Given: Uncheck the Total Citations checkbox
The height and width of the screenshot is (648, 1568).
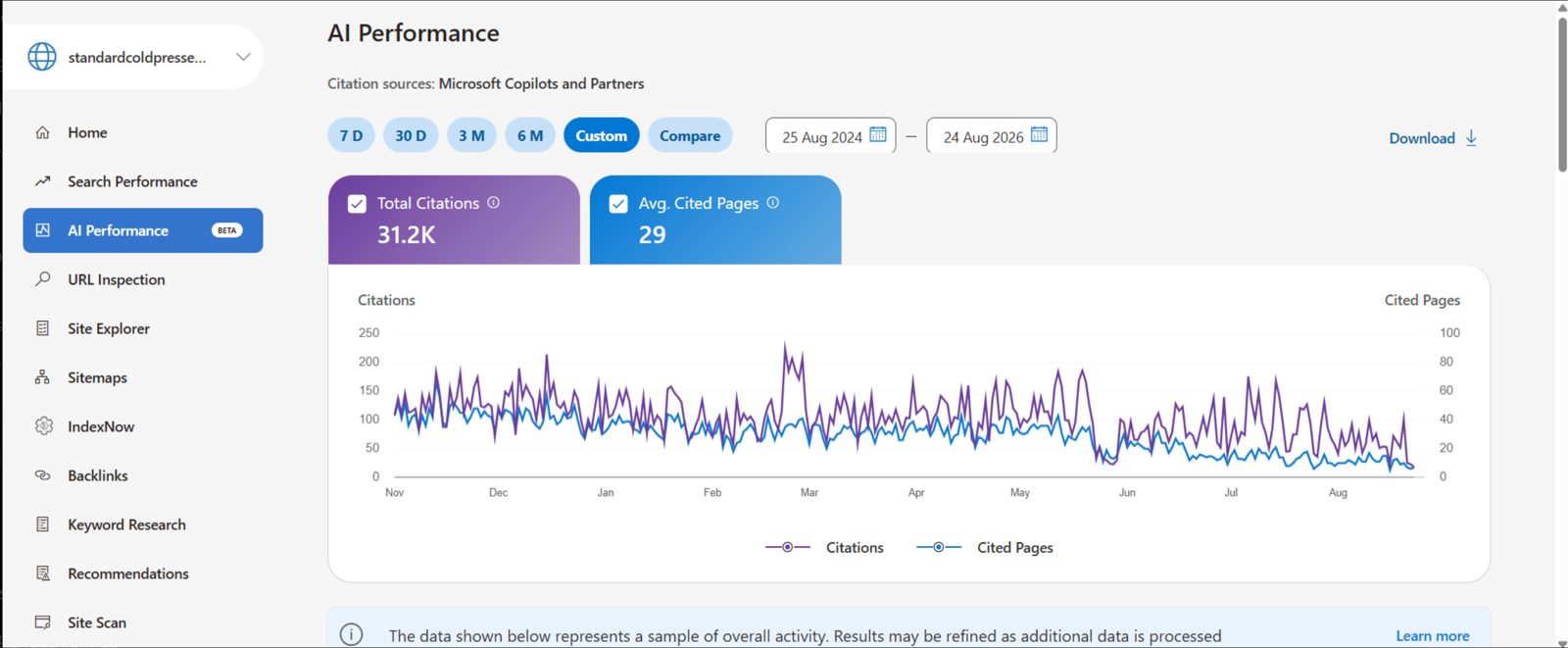Looking at the screenshot, I should click(x=358, y=204).
